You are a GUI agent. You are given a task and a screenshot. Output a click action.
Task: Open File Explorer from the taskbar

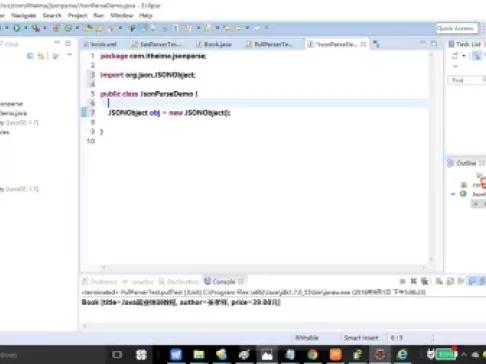[199, 354]
